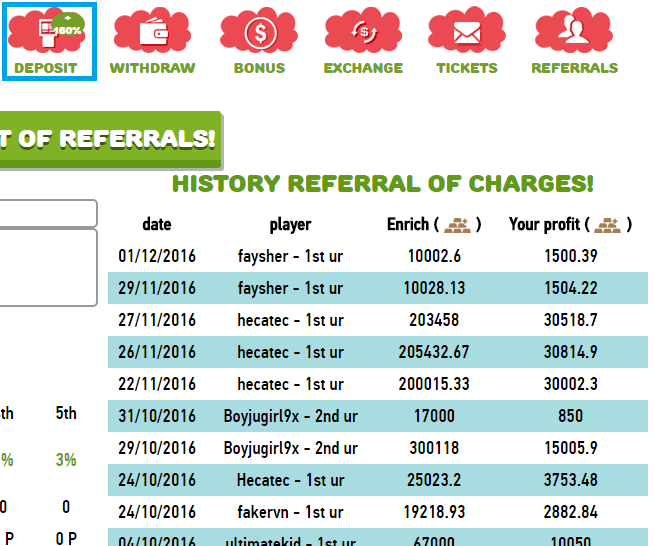Click the large text box on the left
This screenshot has height=546, width=655.
(48, 267)
